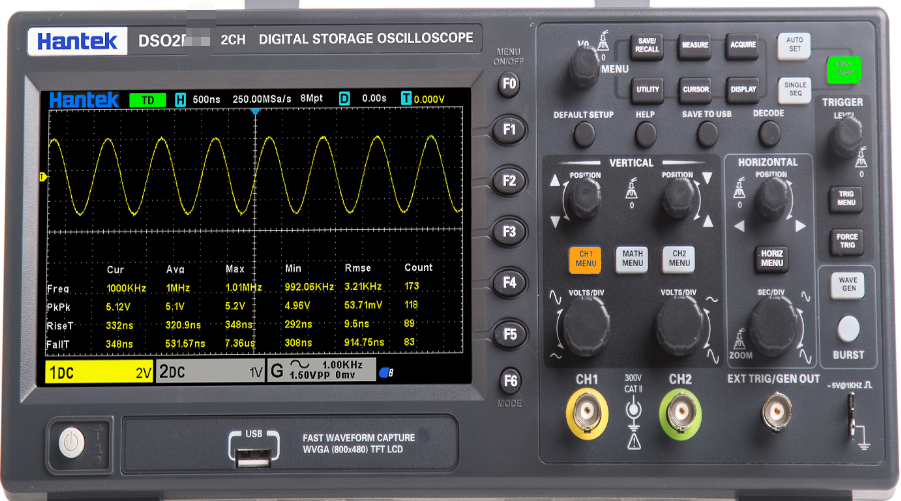The image size is (901, 501).
Task: Click the PkPk Cur value 5.12V
Action: point(118,307)
